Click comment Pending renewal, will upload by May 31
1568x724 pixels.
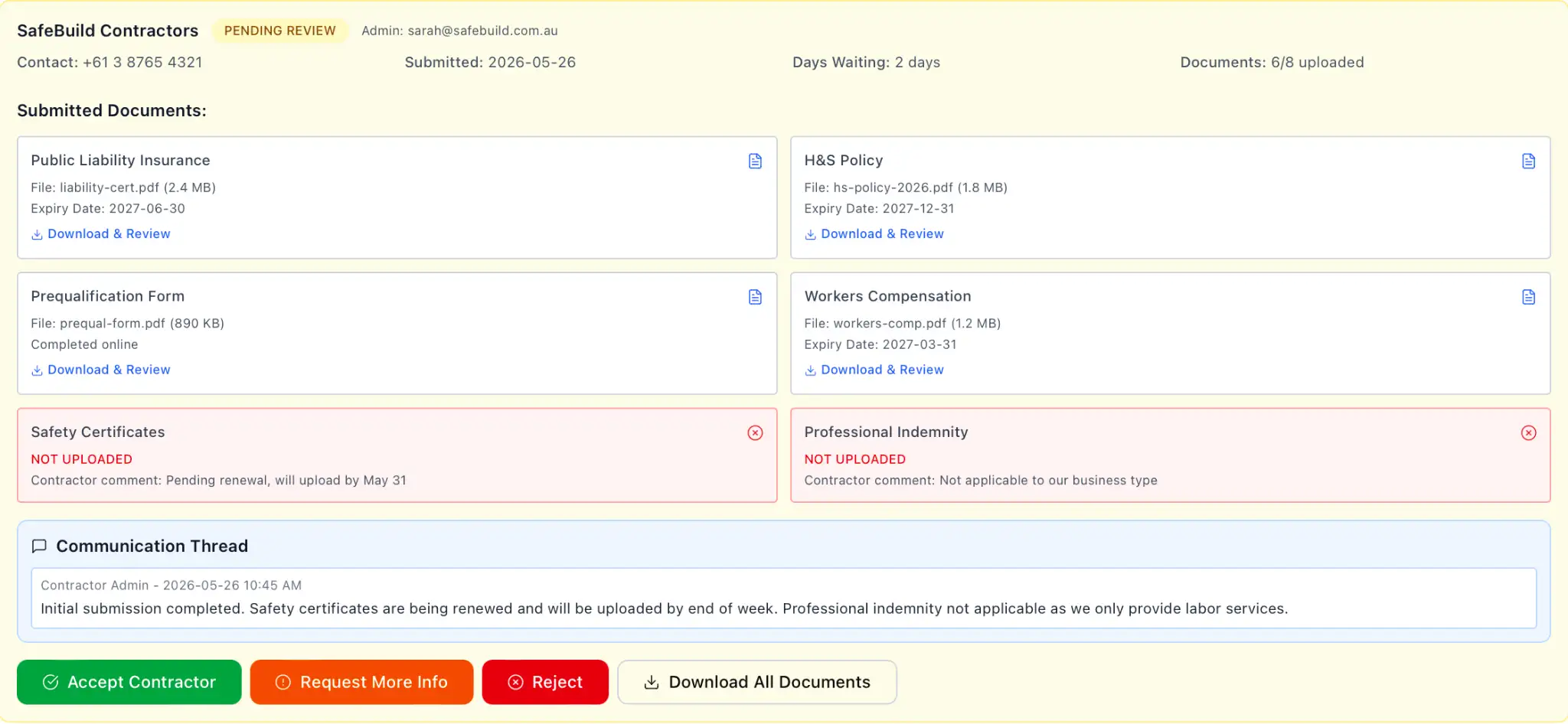coord(286,481)
